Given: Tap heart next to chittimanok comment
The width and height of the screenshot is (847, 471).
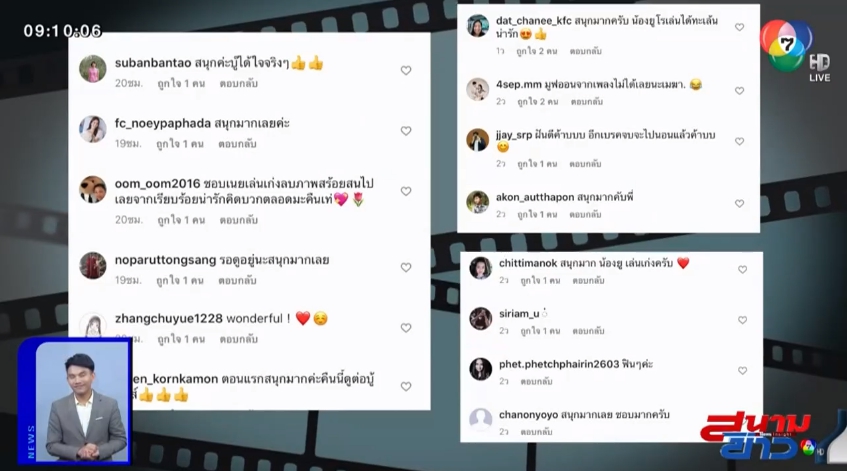Looking at the screenshot, I should pyautogui.click(x=743, y=270).
